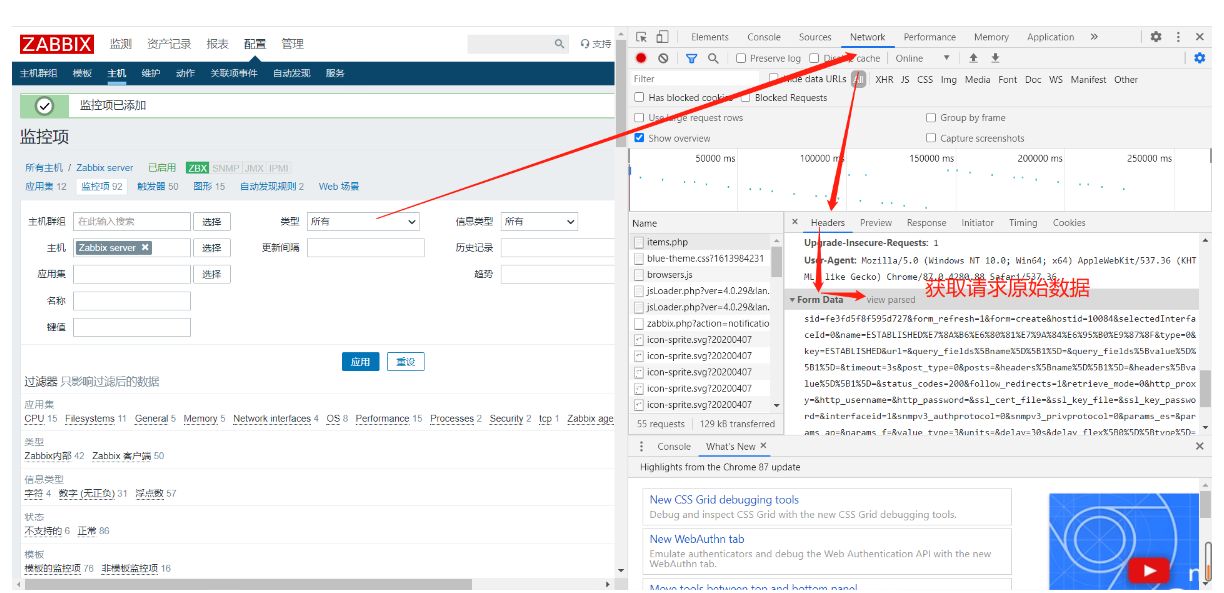Enable the Disable cache checkbox
The height and width of the screenshot is (593, 1224).
click(x=815, y=58)
